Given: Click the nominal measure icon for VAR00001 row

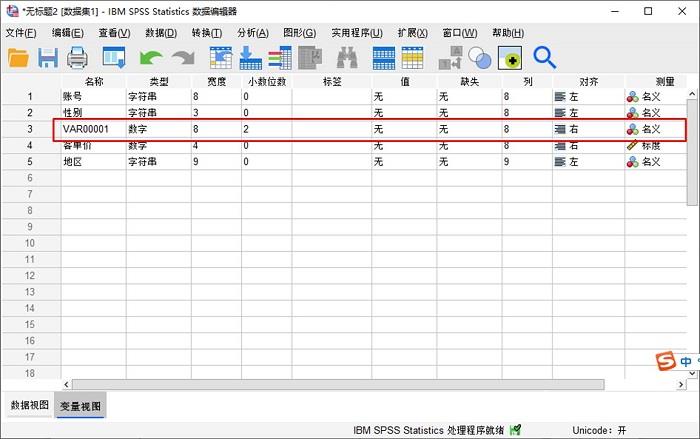Looking at the screenshot, I should [x=633, y=129].
